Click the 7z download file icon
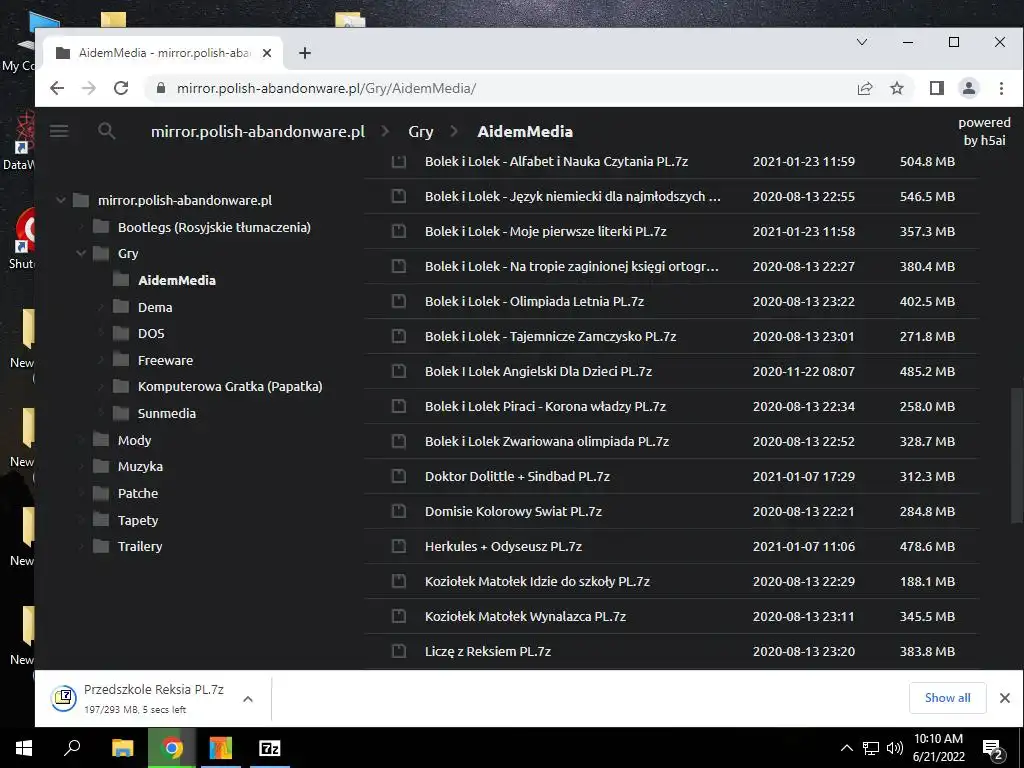Screen dimensions: 1024x768 pyautogui.click(x=64, y=698)
